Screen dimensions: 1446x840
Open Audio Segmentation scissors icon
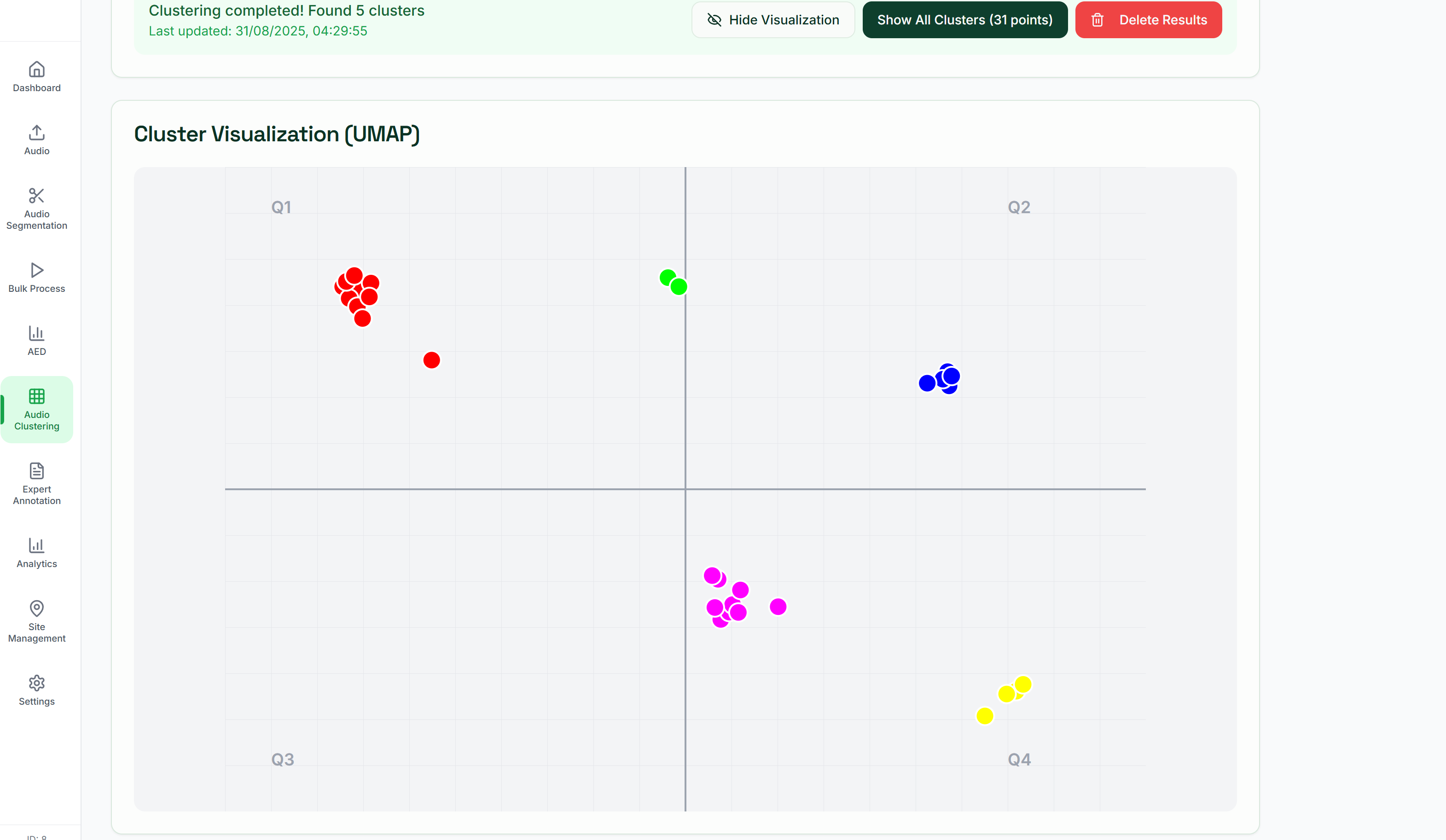(x=37, y=196)
